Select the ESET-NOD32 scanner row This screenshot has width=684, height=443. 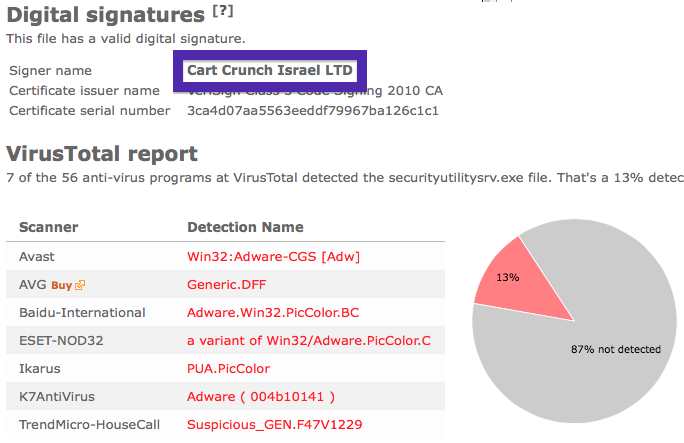click(226, 341)
